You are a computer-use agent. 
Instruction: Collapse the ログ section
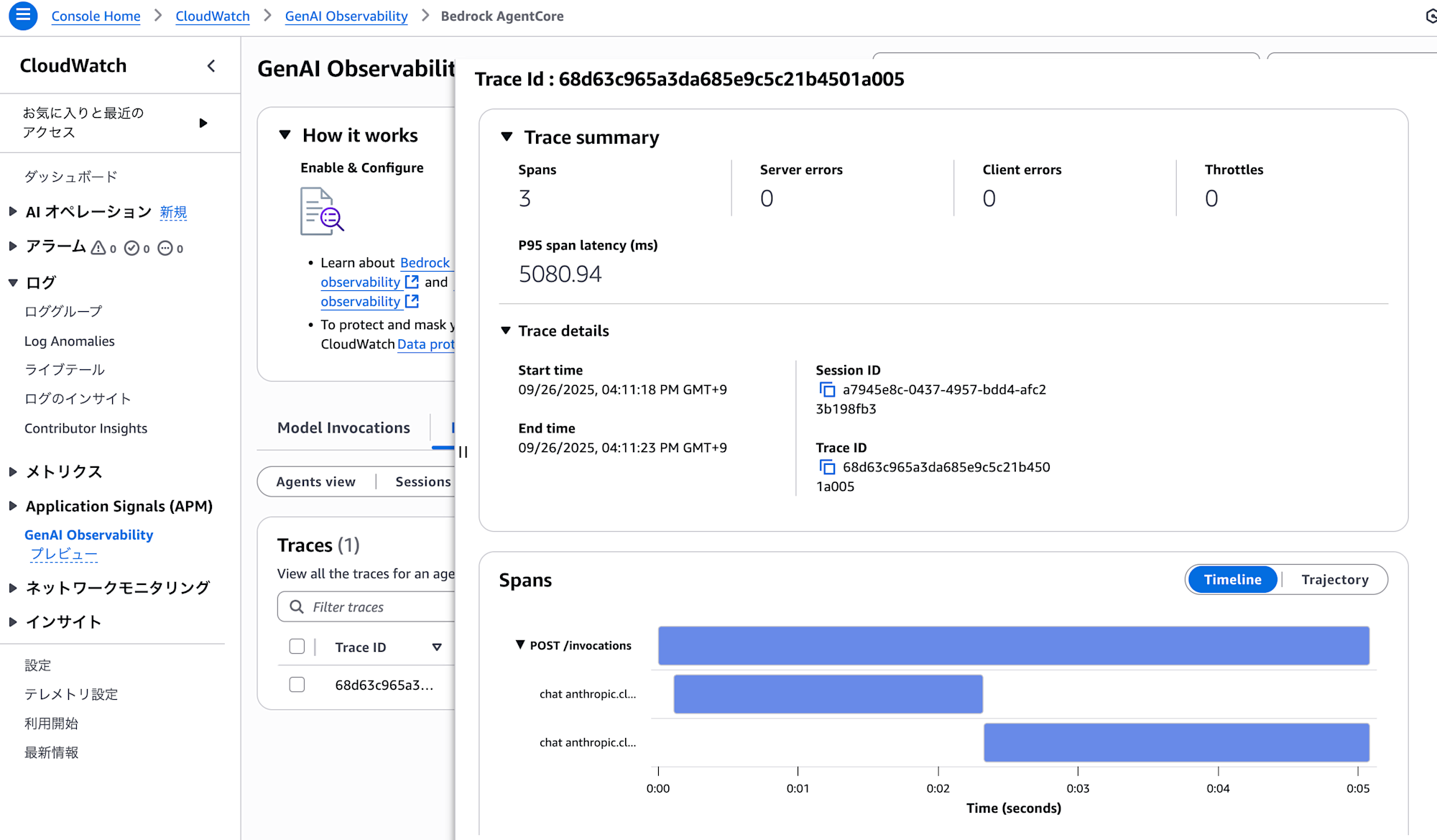pyautogui.click(x=13, y=282)
